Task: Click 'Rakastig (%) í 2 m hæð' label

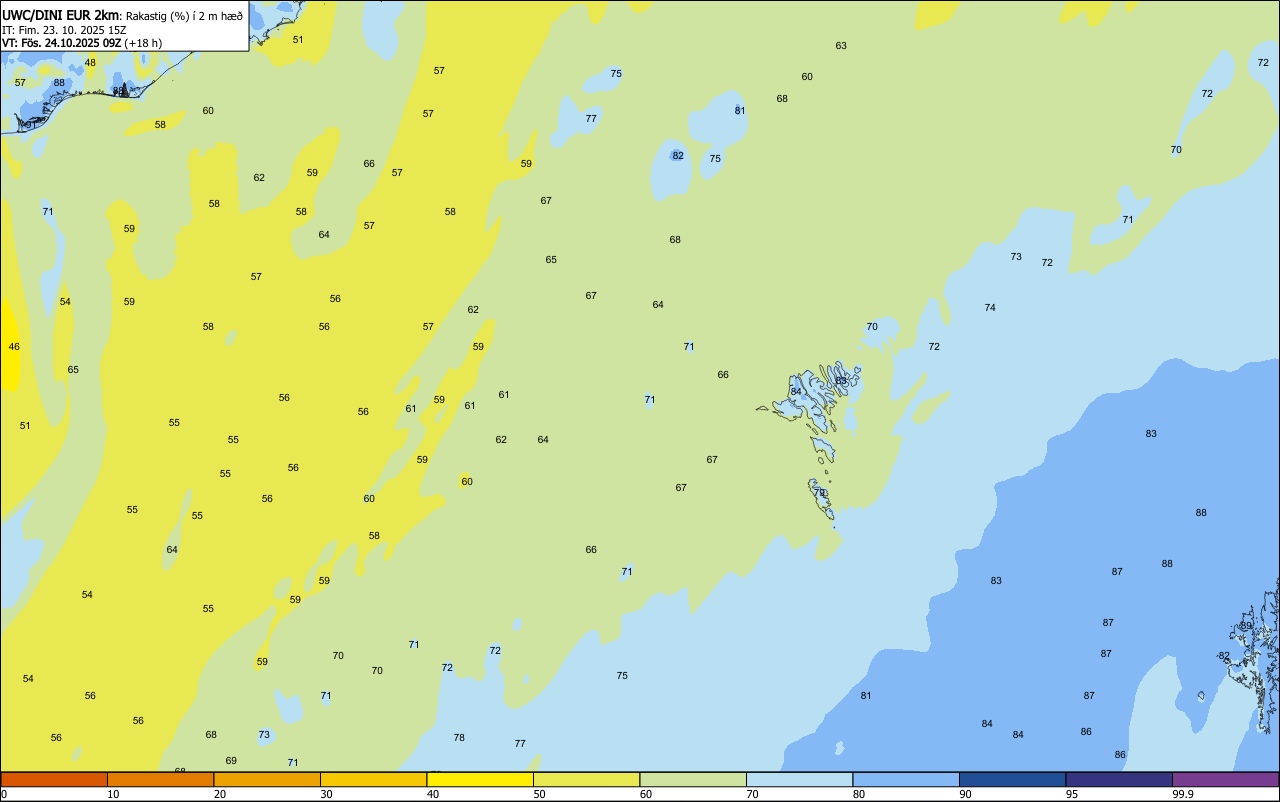Action: 184,16
